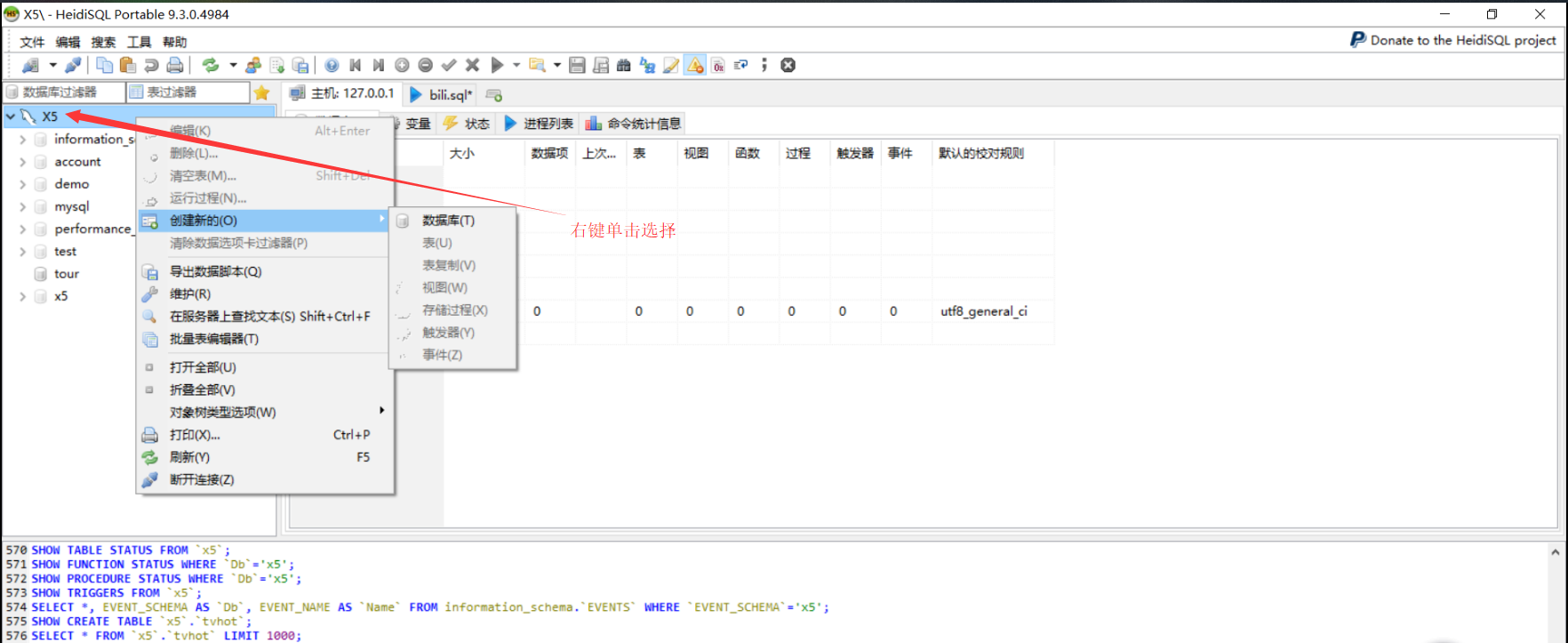Image resolution: width=1568 pixels, height=643 pixels.
Task: Click the import file toolbar icon
Action: click(x=277, y=65)
